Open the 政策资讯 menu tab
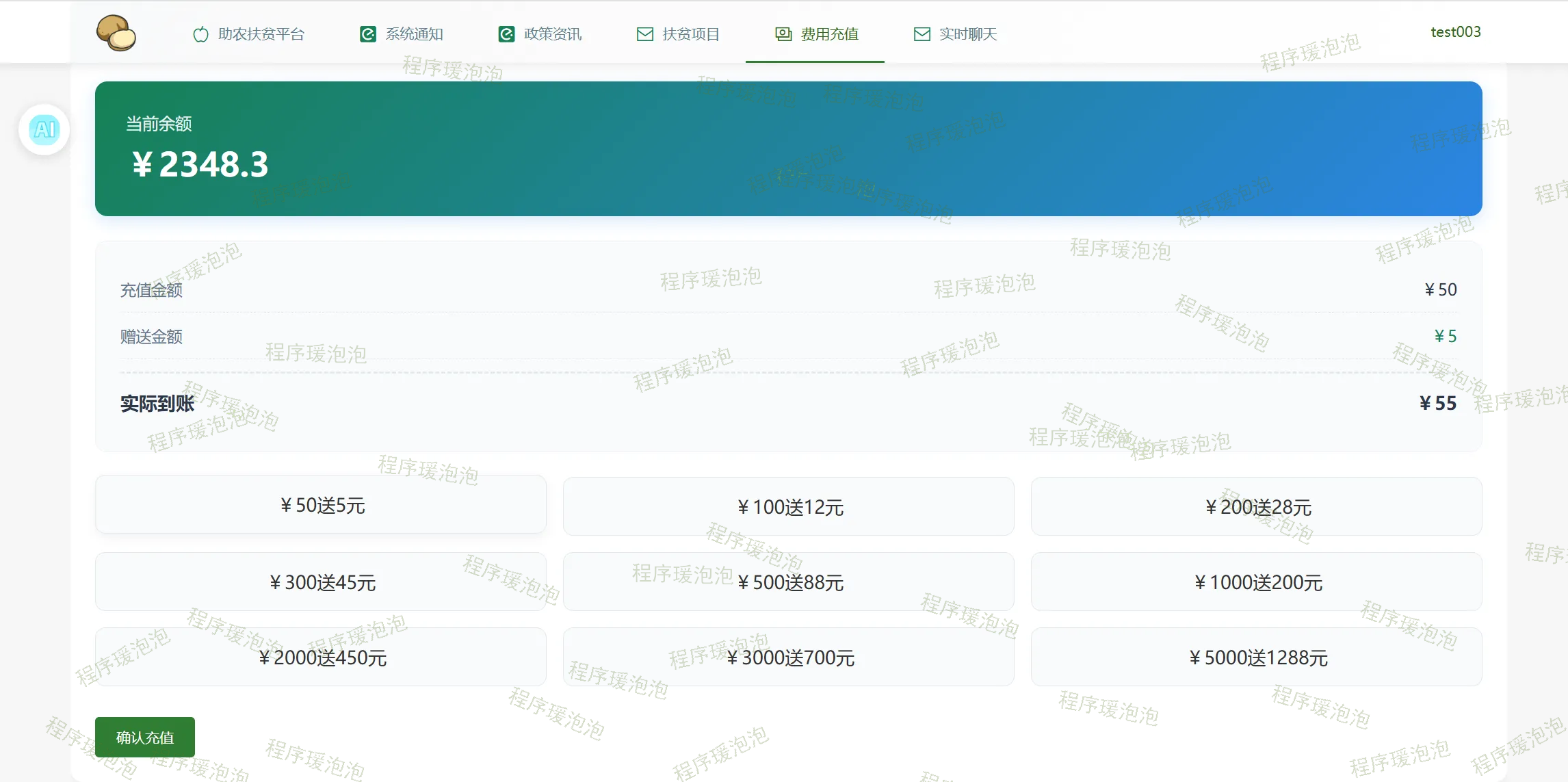 tap(552, 34)
